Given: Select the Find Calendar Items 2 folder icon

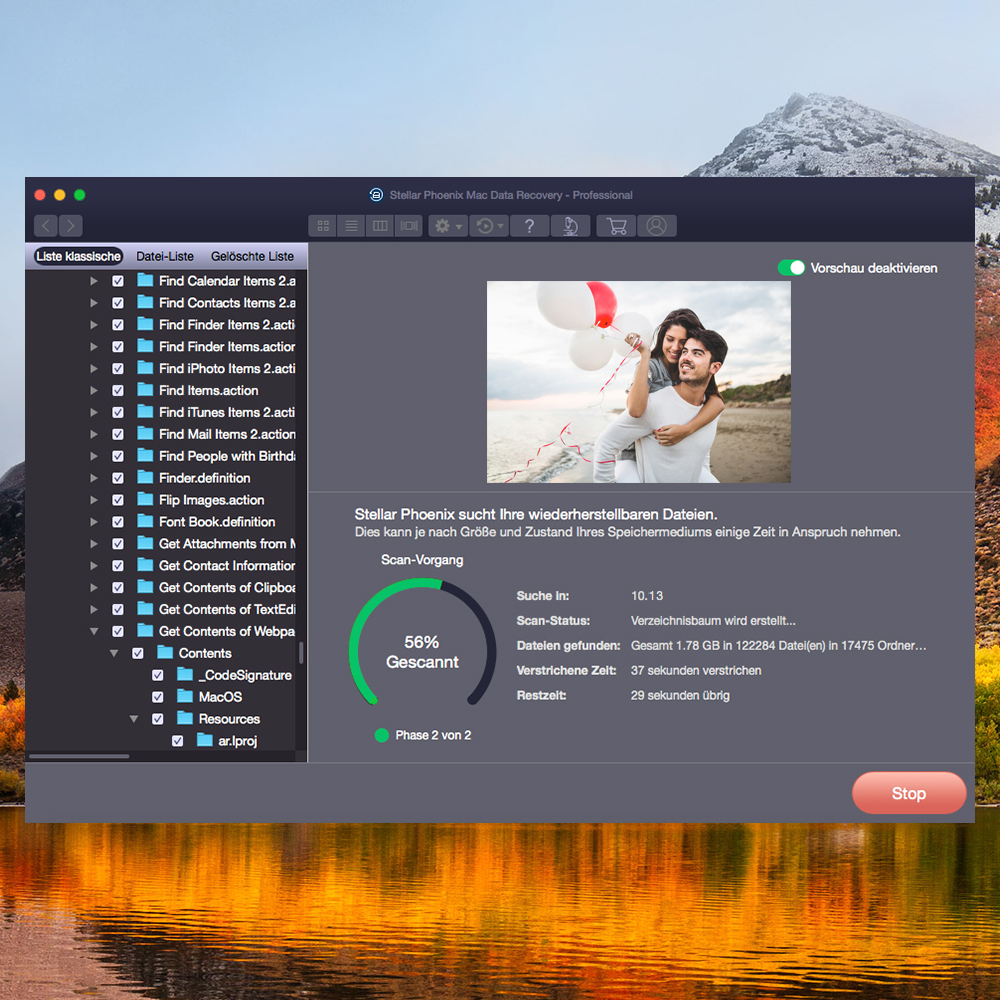Looking at the screenshot, I should click(x=145, y=281).
